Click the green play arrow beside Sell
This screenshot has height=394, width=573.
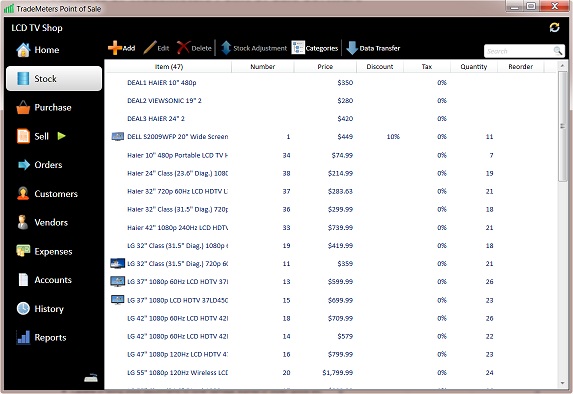click(61, 136)
